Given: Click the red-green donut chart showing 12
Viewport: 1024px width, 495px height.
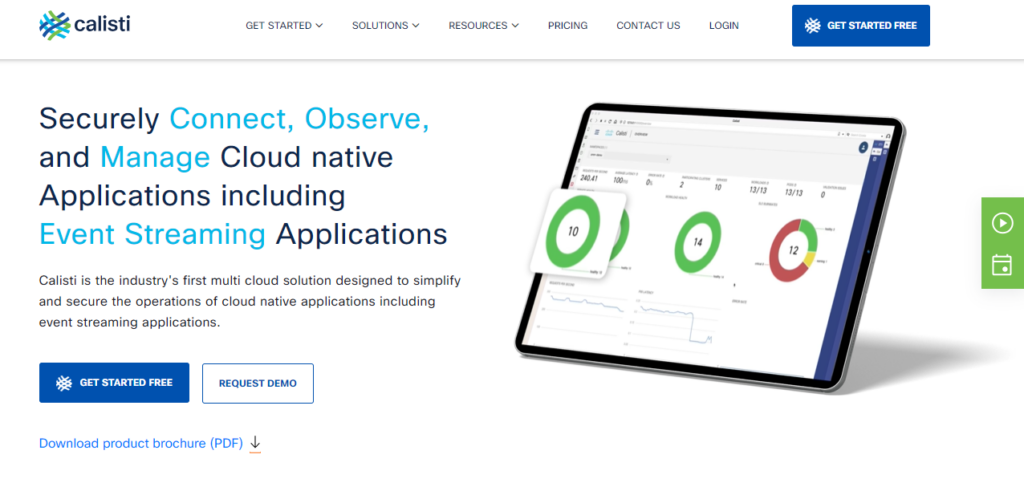Looking at the screenshot, I should click(x=793, y=250).
